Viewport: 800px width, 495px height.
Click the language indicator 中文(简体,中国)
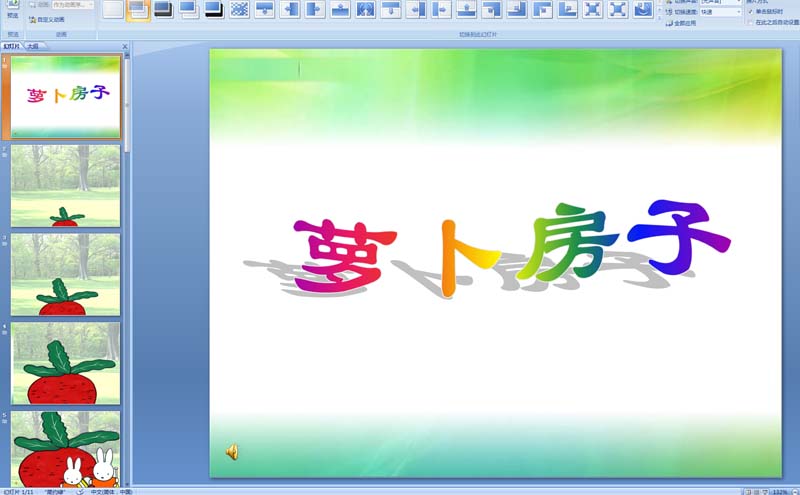(x=111, y=492)
